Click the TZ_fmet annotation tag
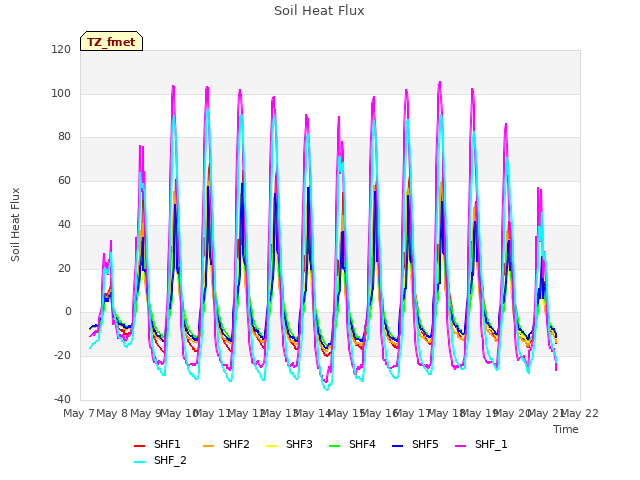 click(111, 41)
